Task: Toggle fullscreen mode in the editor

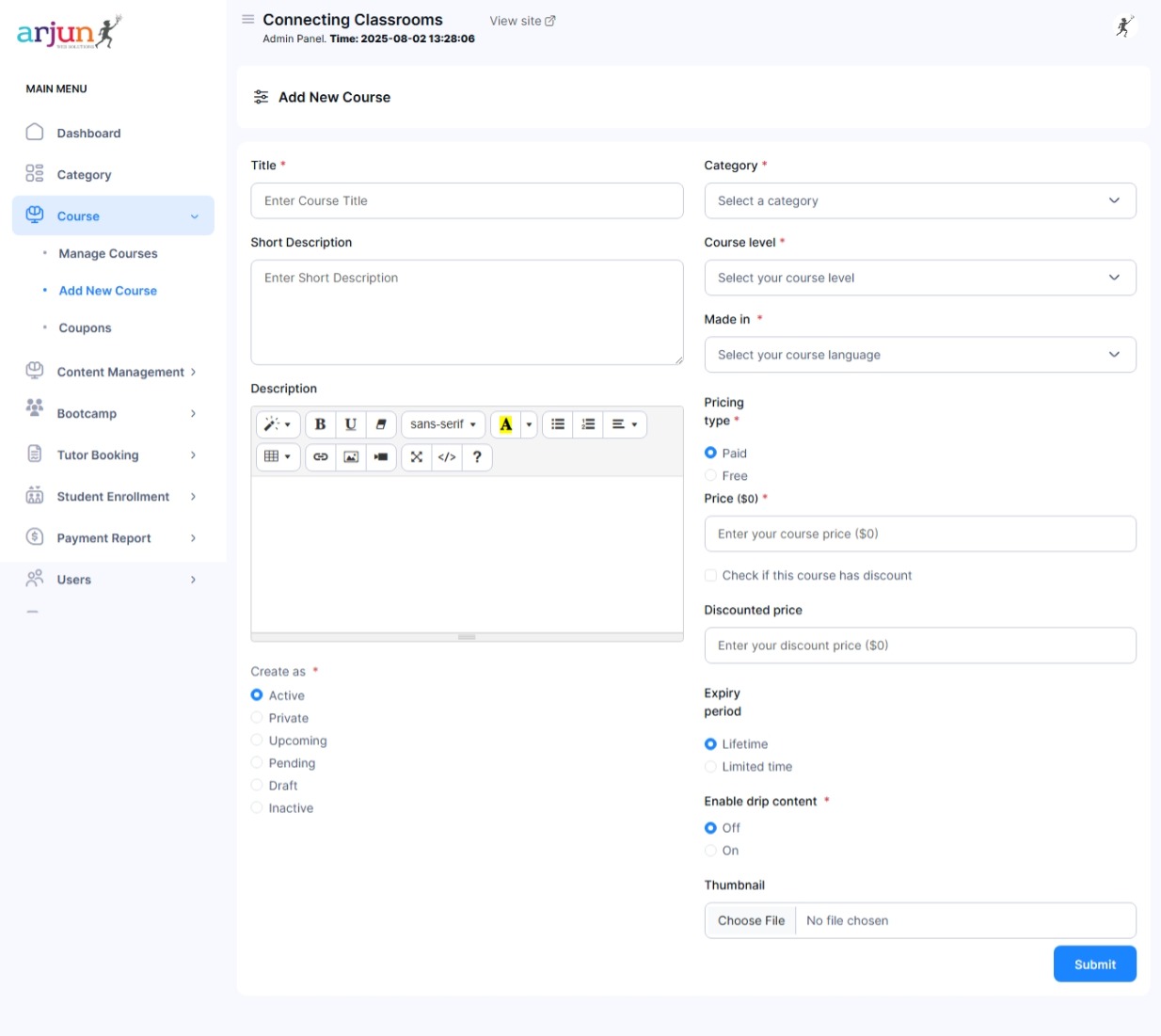Action: coord(417,457)
